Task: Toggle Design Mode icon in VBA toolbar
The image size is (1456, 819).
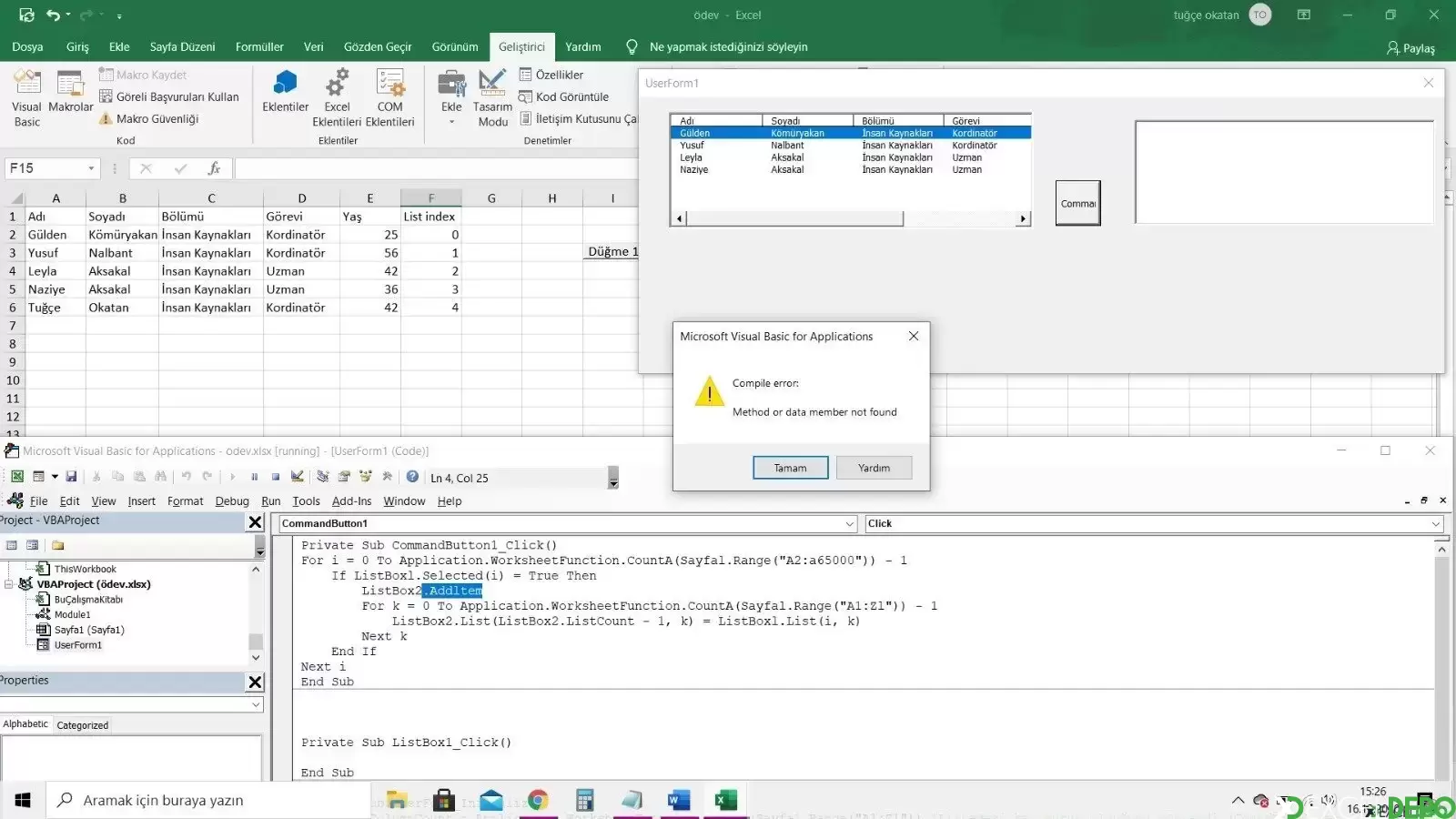Action: [297, 477]
